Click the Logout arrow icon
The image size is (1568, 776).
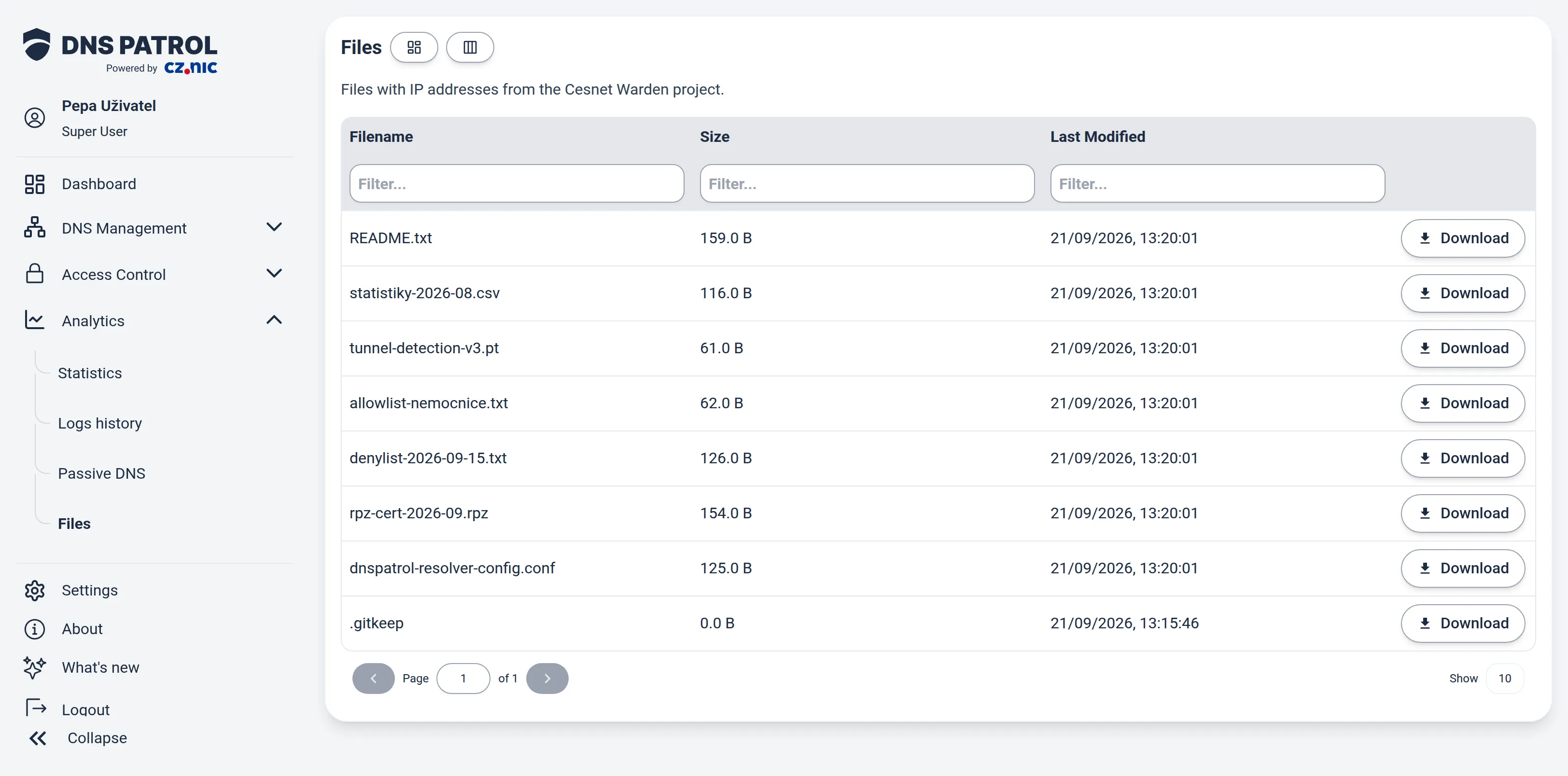[x=36, y=707]
